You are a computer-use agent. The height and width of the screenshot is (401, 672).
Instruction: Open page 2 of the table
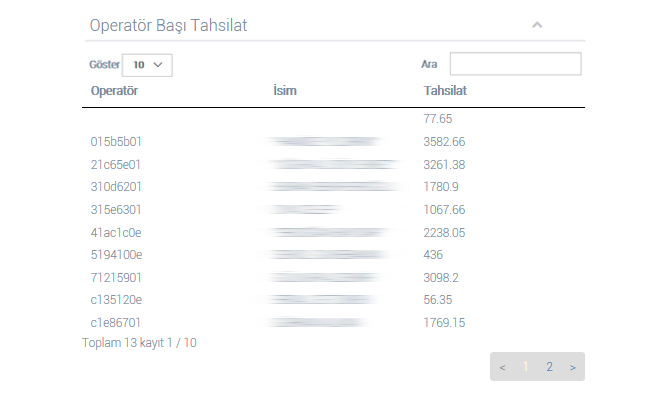click(549, 367)
